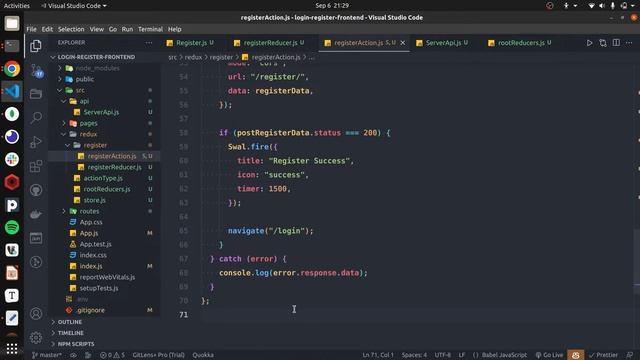Viewport: 640px width, 360px height.
Task: Open actionType.js in the explorer tree
Action: 103,178
